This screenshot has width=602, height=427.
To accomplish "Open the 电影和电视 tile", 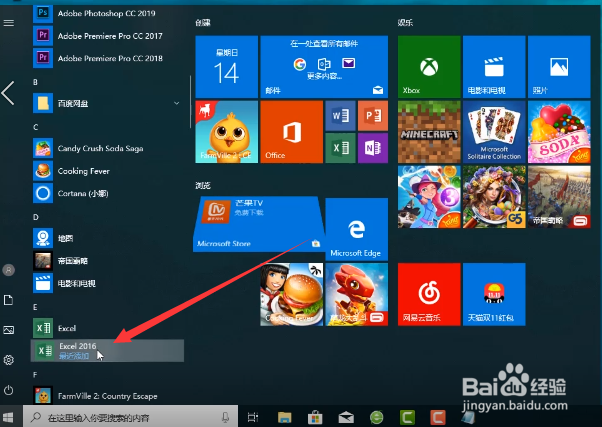I will 494,67.
